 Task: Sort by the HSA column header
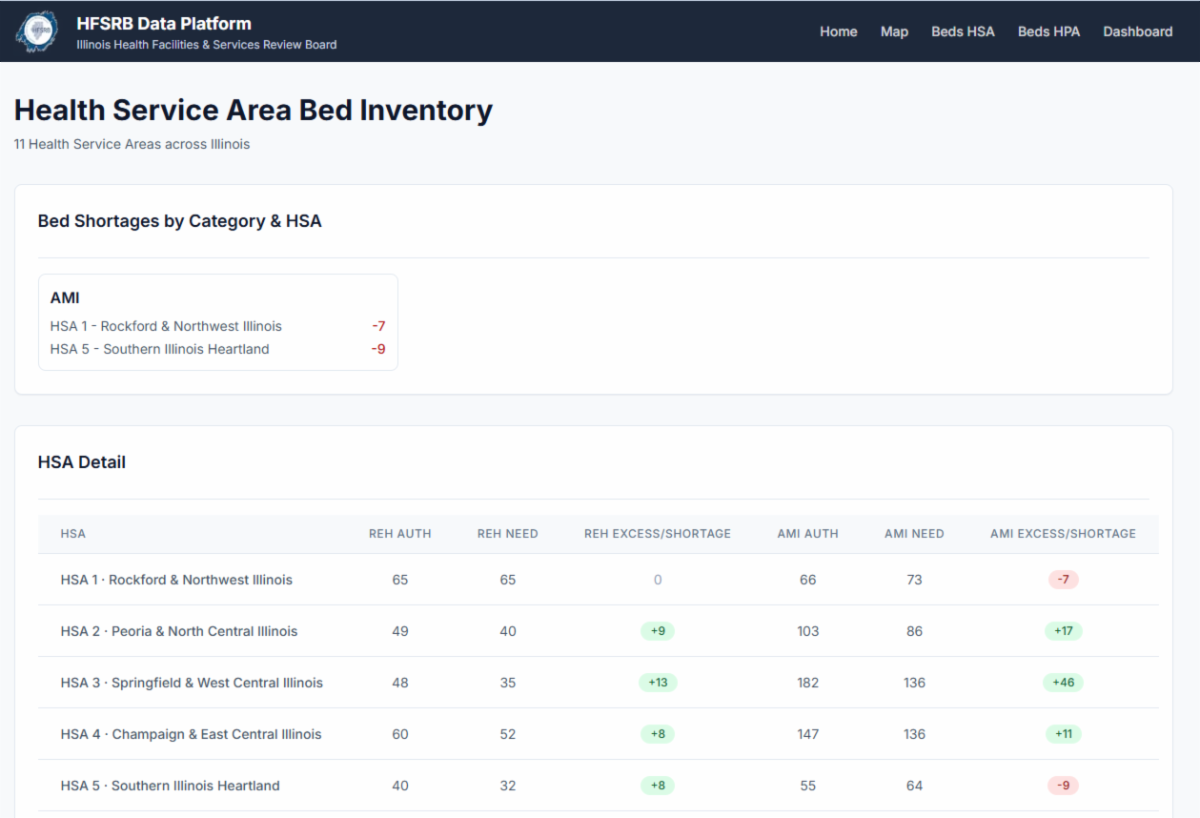(x=73, y=534)
